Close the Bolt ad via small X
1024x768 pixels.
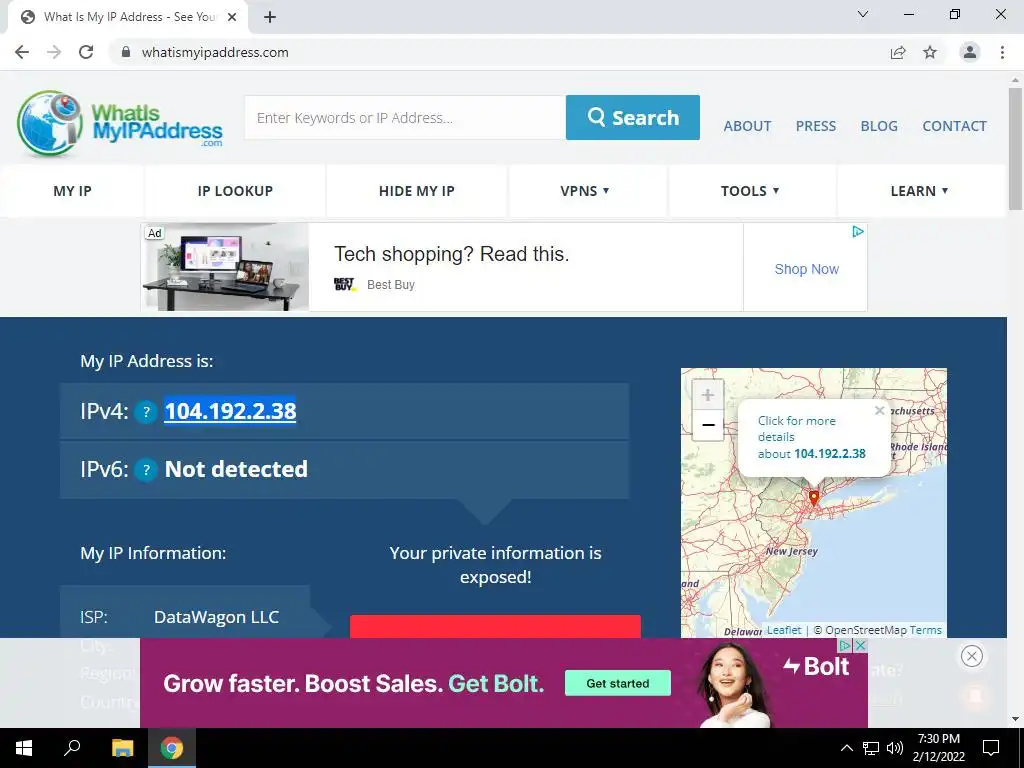pos(861,645)
